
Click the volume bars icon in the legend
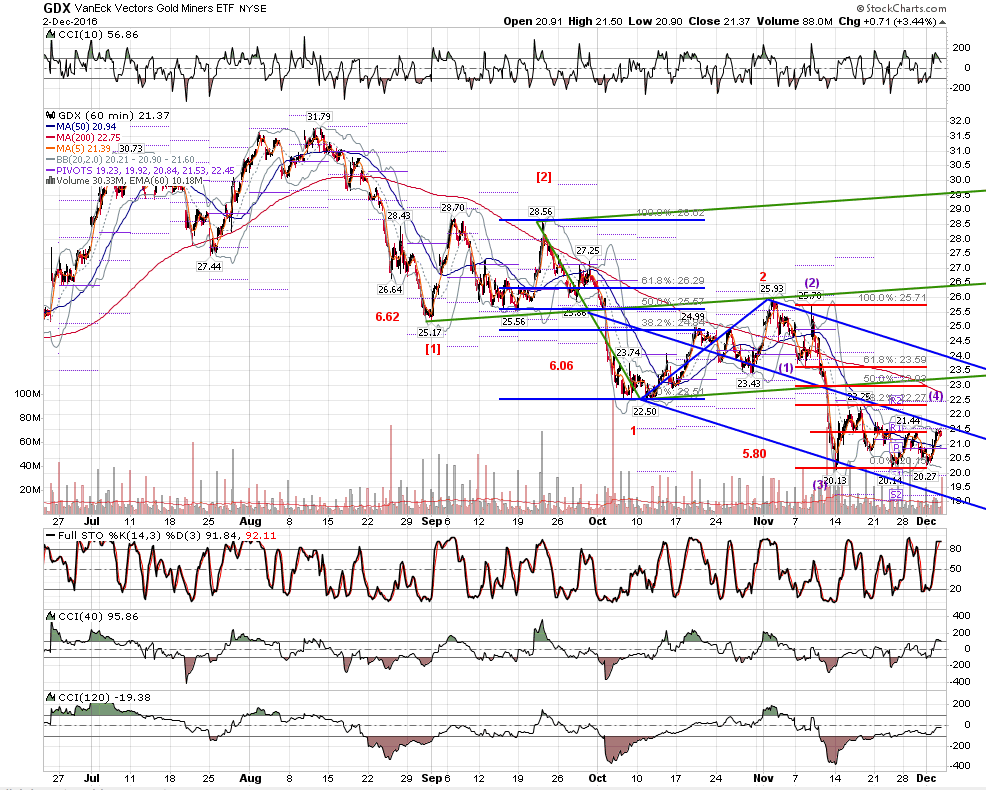click(51, 181)
